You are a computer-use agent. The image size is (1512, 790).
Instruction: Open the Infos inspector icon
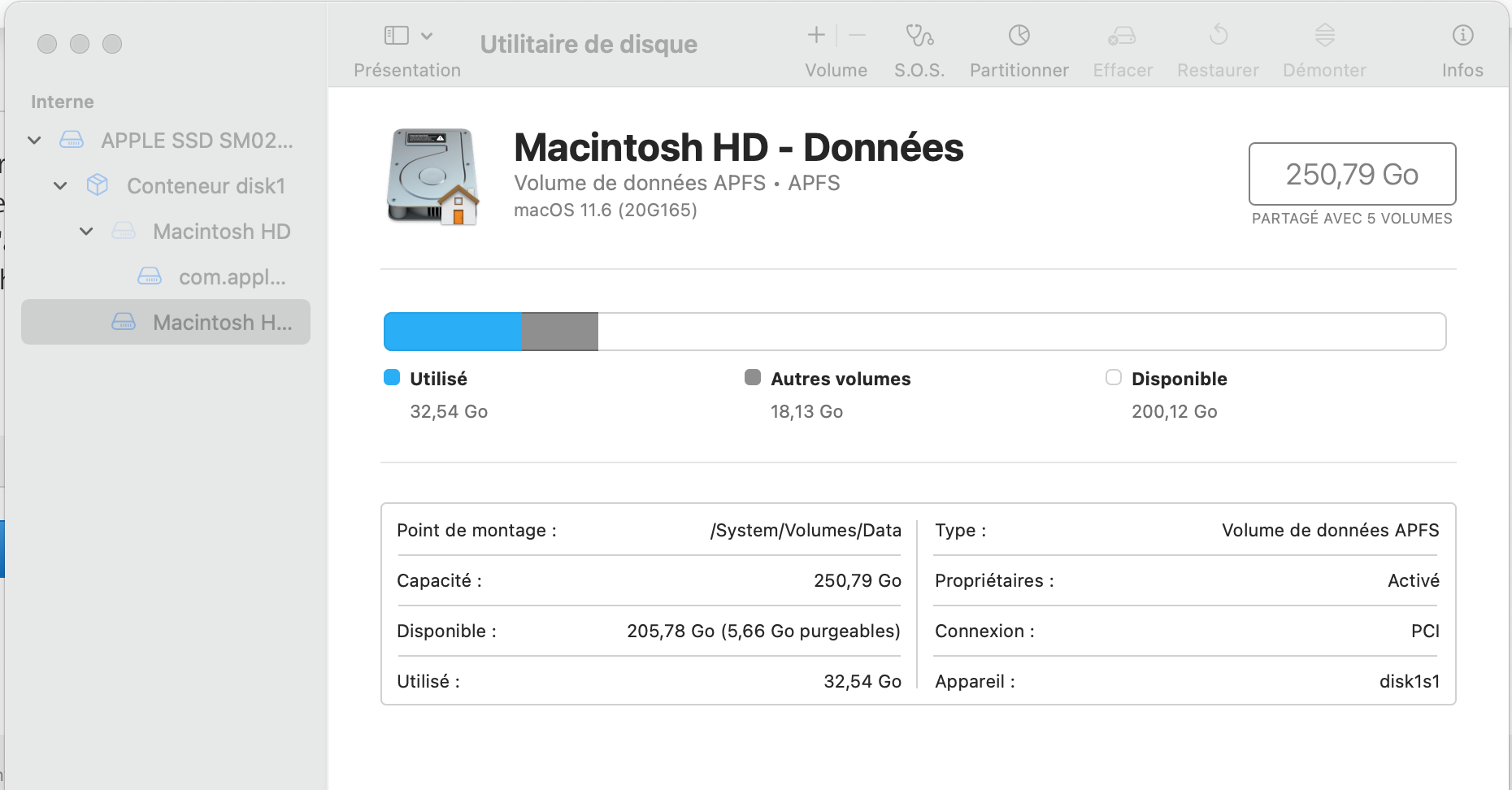coord(1462,36)
